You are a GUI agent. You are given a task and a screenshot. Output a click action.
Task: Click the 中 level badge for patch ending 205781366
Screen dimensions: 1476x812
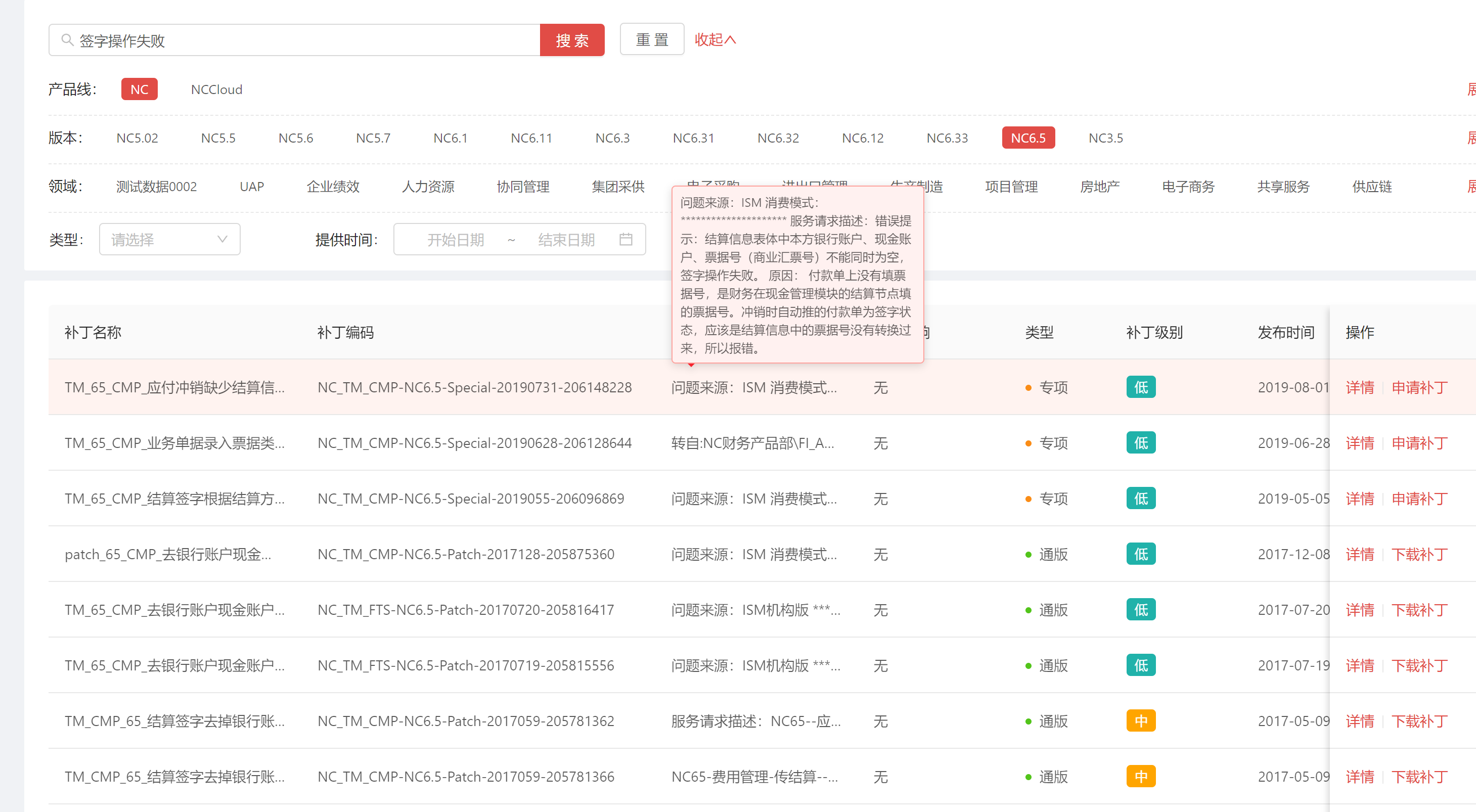(x=1141, y=777)
